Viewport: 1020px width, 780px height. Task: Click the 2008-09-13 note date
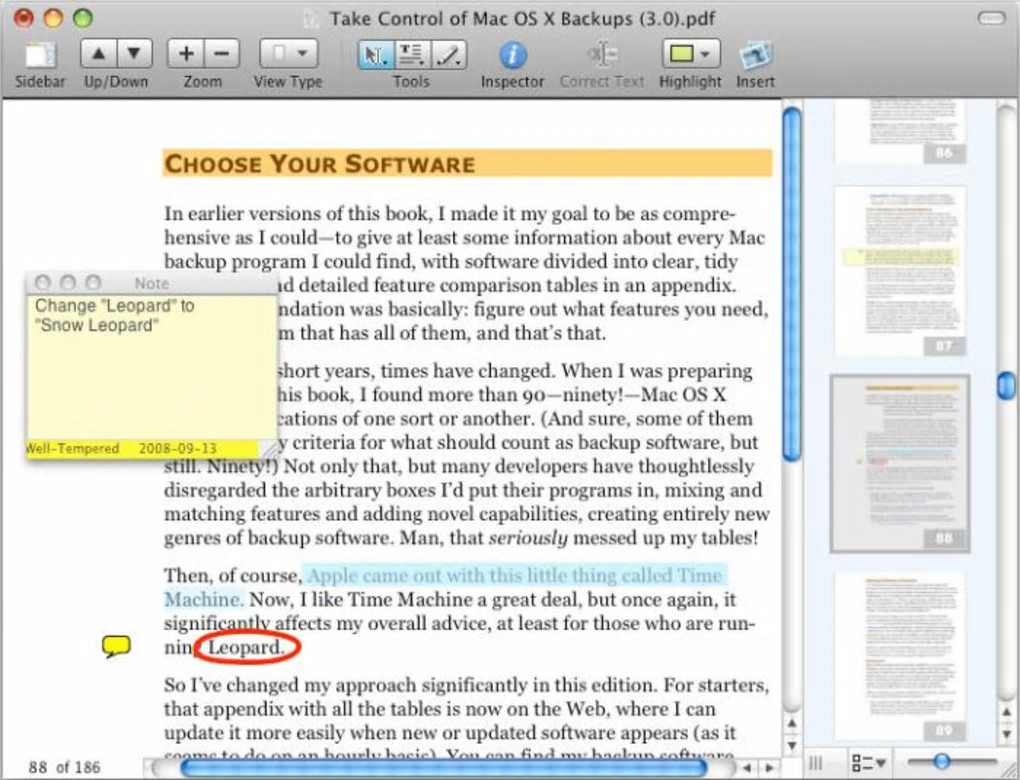[178, 449]
